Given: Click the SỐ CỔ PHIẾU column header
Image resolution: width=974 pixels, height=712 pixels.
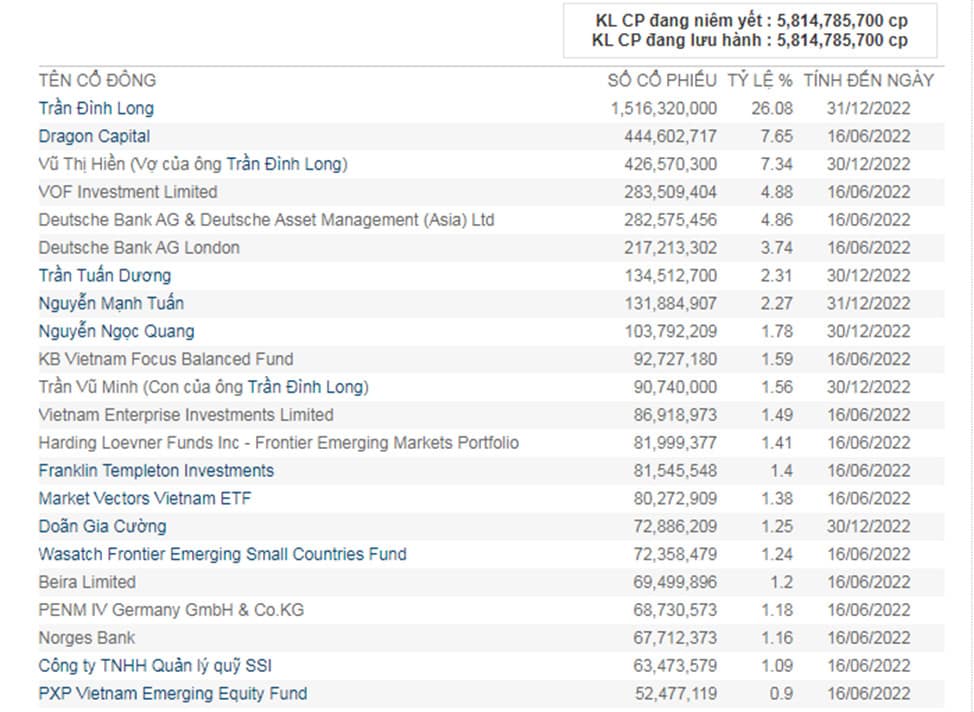Looking at the screenshot, I should click(662, 80).
